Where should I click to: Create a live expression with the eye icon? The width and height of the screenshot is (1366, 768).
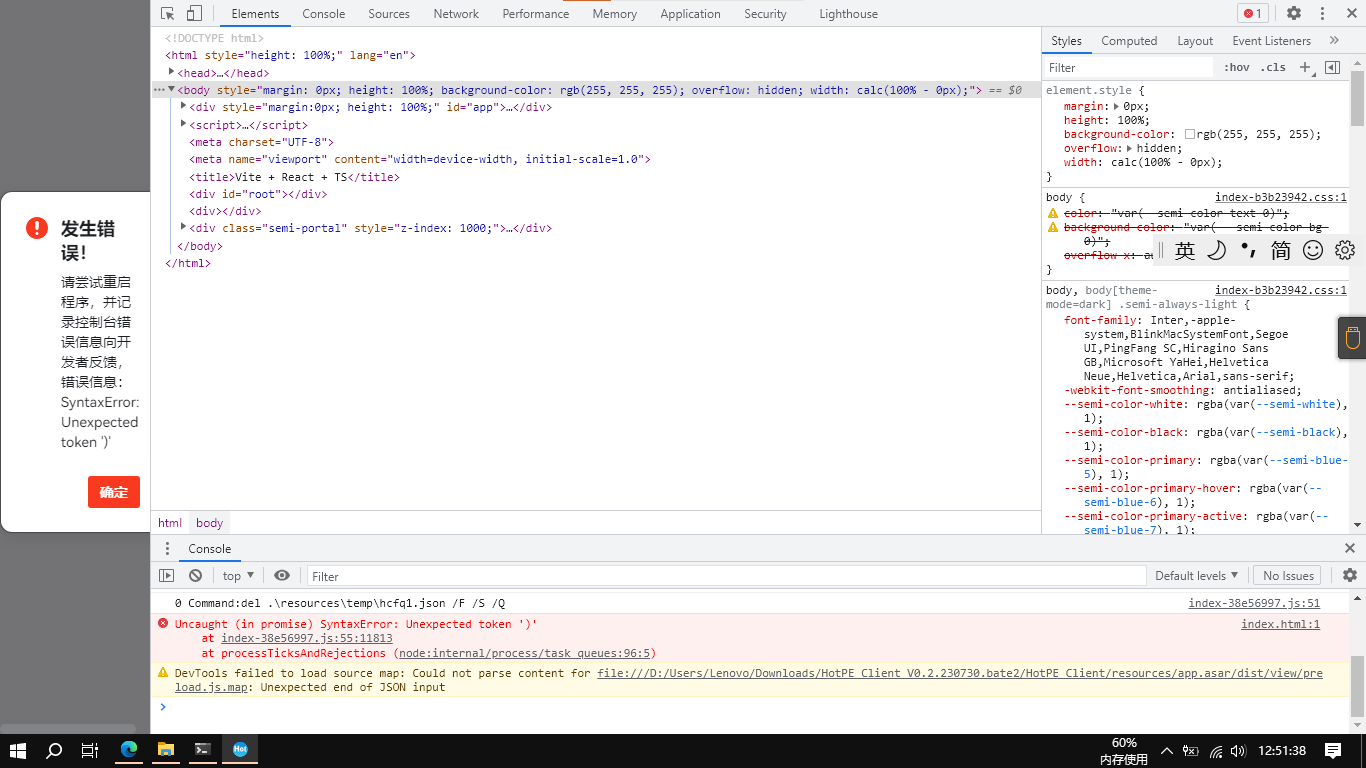282,575
